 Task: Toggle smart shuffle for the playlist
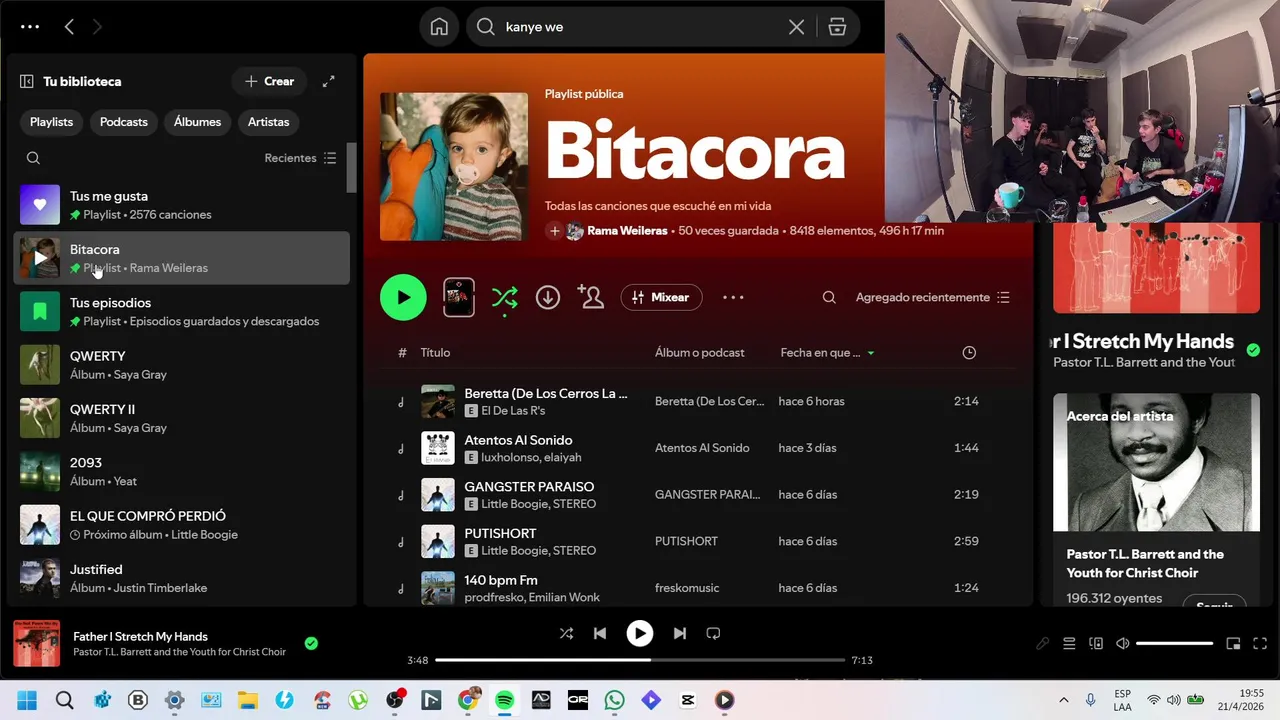[504, 298]
